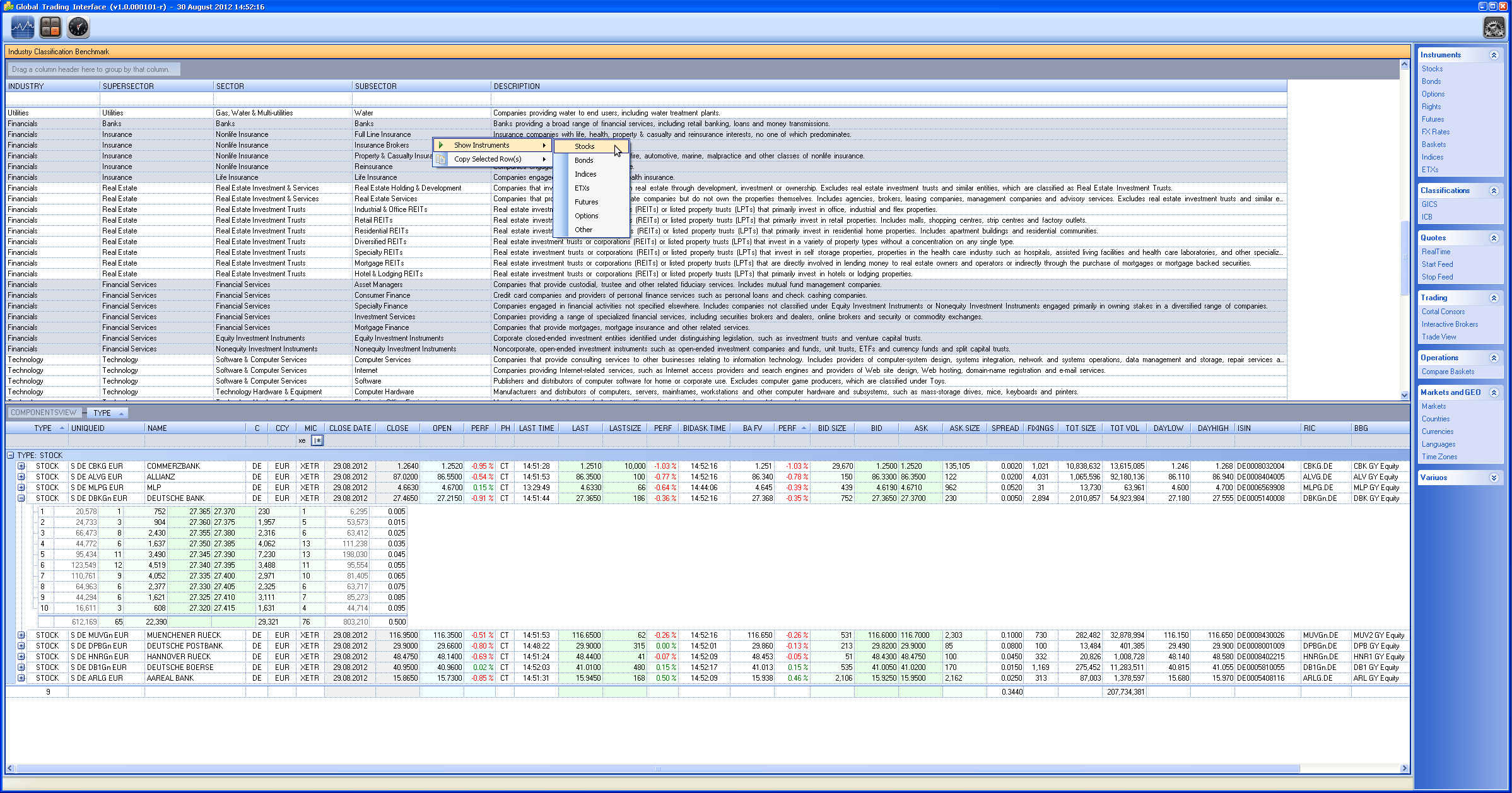Open the Interactive Brokers link
Image resolution: width=1512 pixels, height=793 pixels.
[1450, 324]
